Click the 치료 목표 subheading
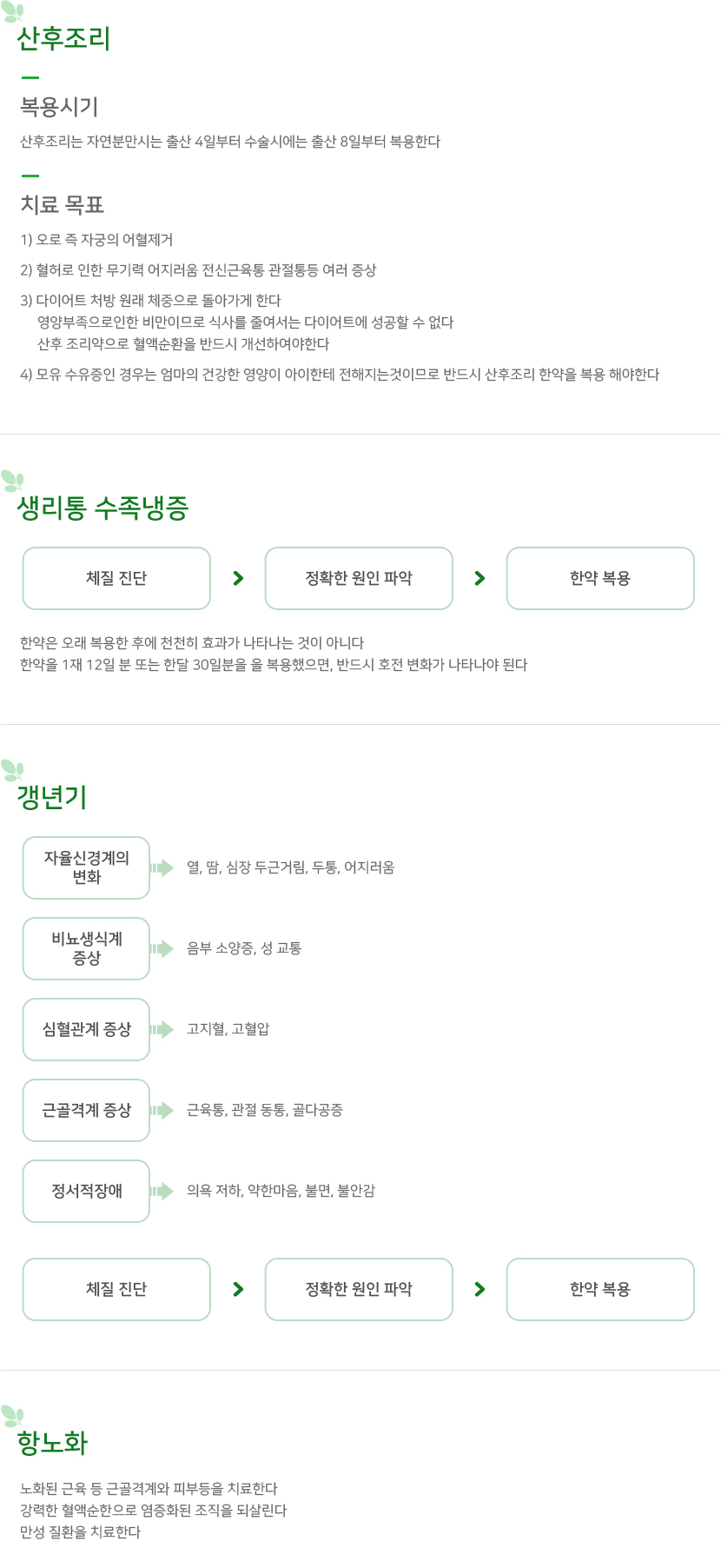The width and height of the screenshot is (721, 1568). (63, 205)
